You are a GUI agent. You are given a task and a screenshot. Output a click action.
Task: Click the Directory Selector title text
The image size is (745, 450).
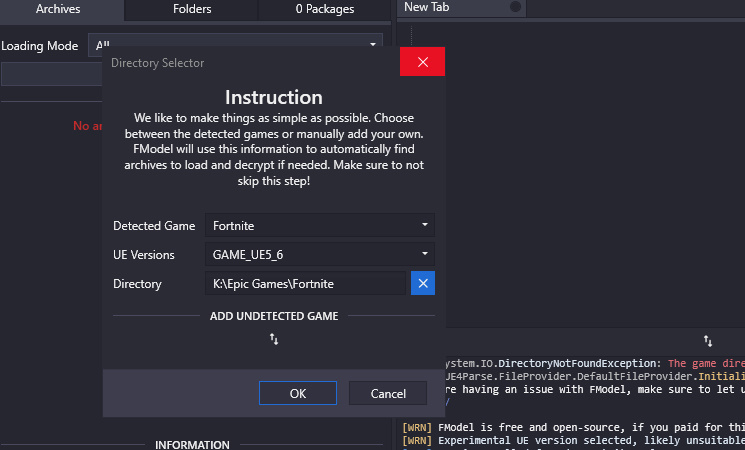[157, 63]
